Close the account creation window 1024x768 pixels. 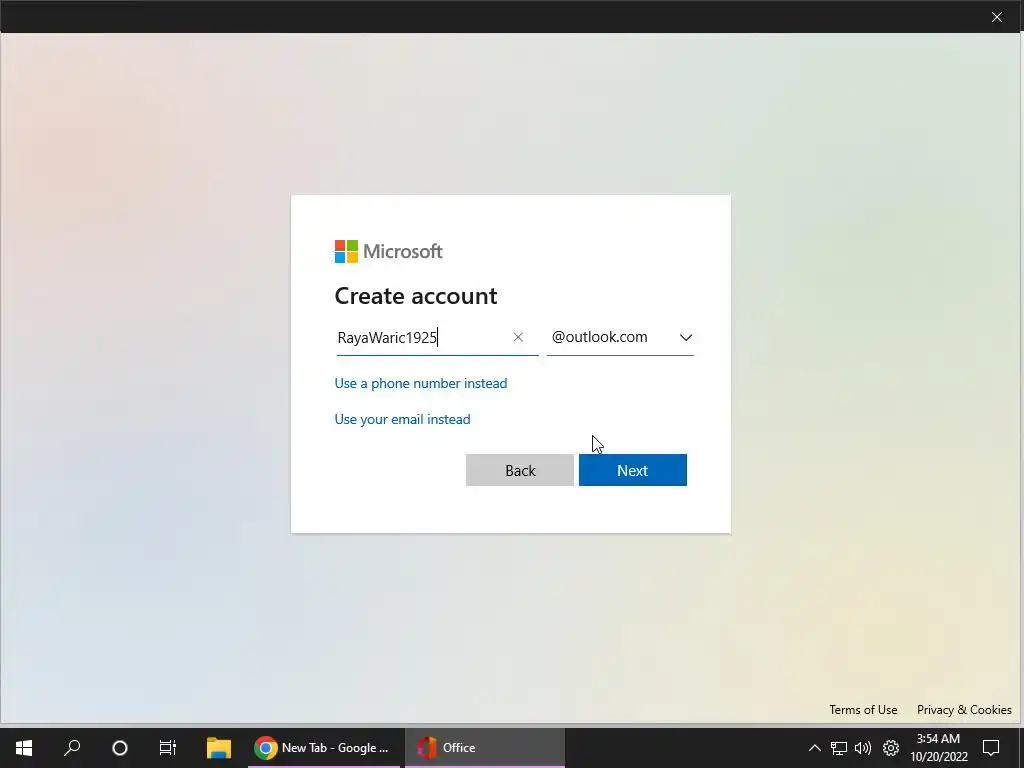click(x=997, y=17)
